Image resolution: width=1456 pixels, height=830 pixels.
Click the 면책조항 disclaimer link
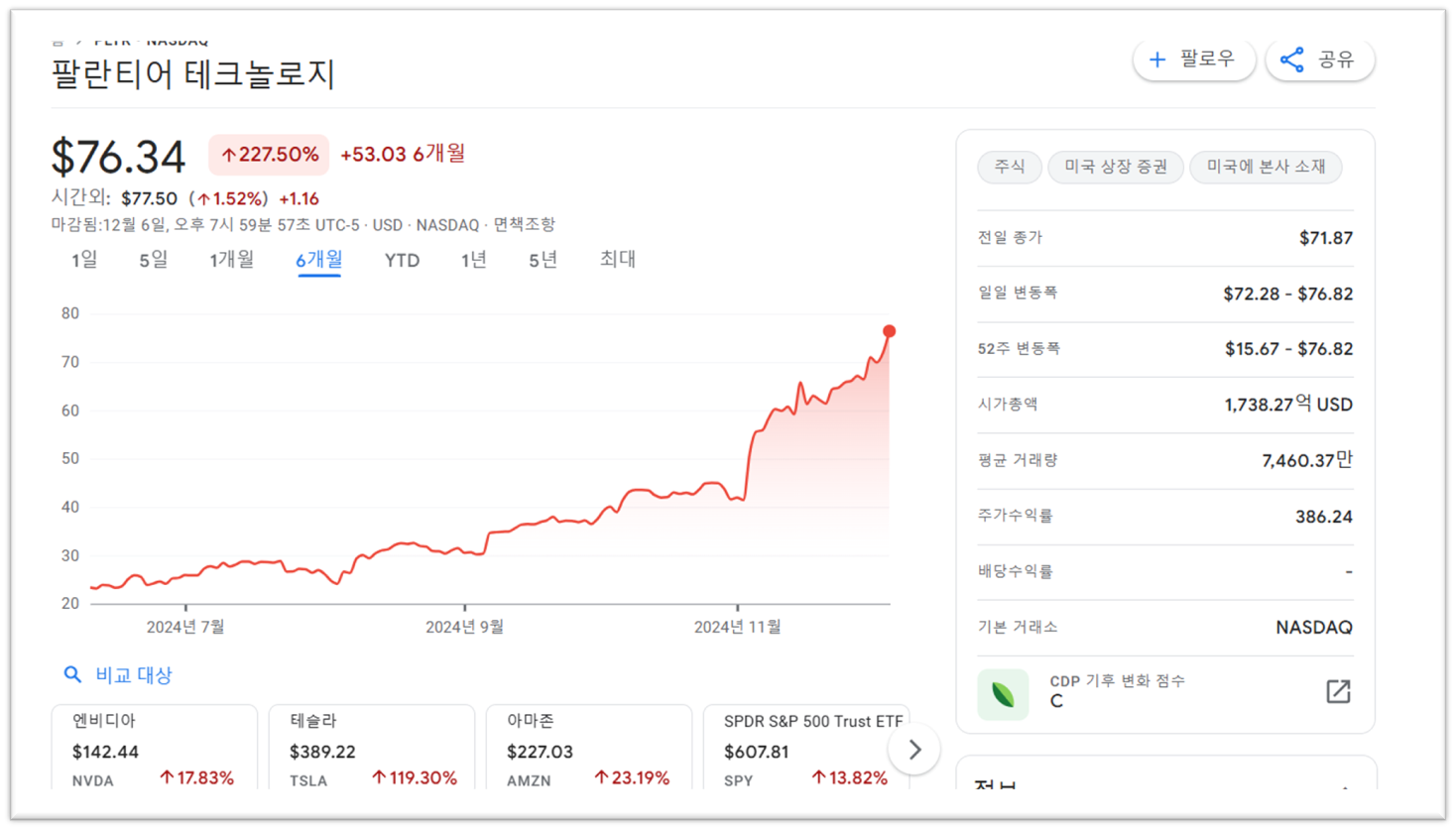point(524,225)
